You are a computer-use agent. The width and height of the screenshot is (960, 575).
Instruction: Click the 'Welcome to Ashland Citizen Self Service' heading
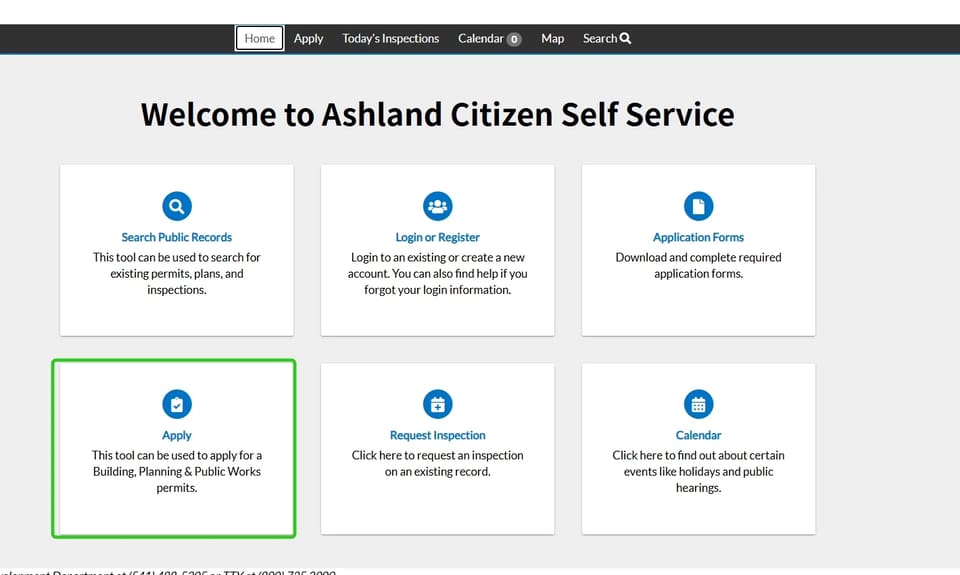(x=438, y=115)
